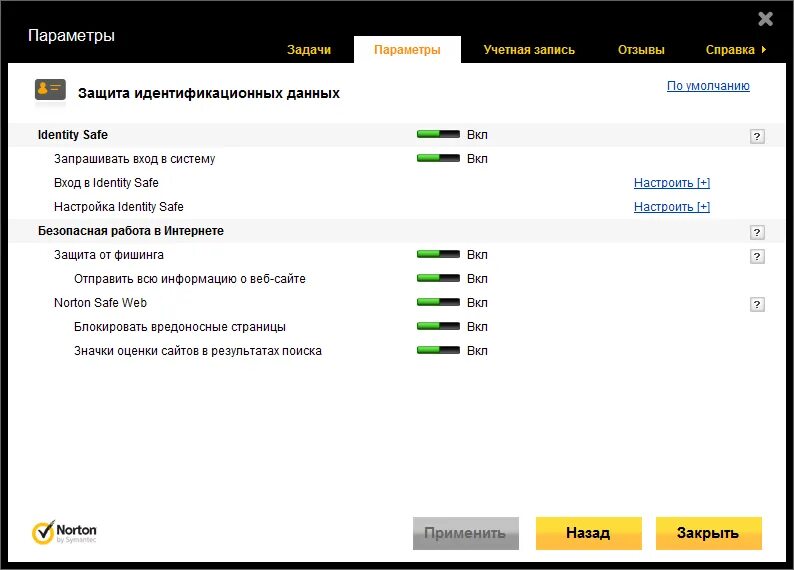
Task: Open the Справка menu tab
Action: [x=730, y=50]
